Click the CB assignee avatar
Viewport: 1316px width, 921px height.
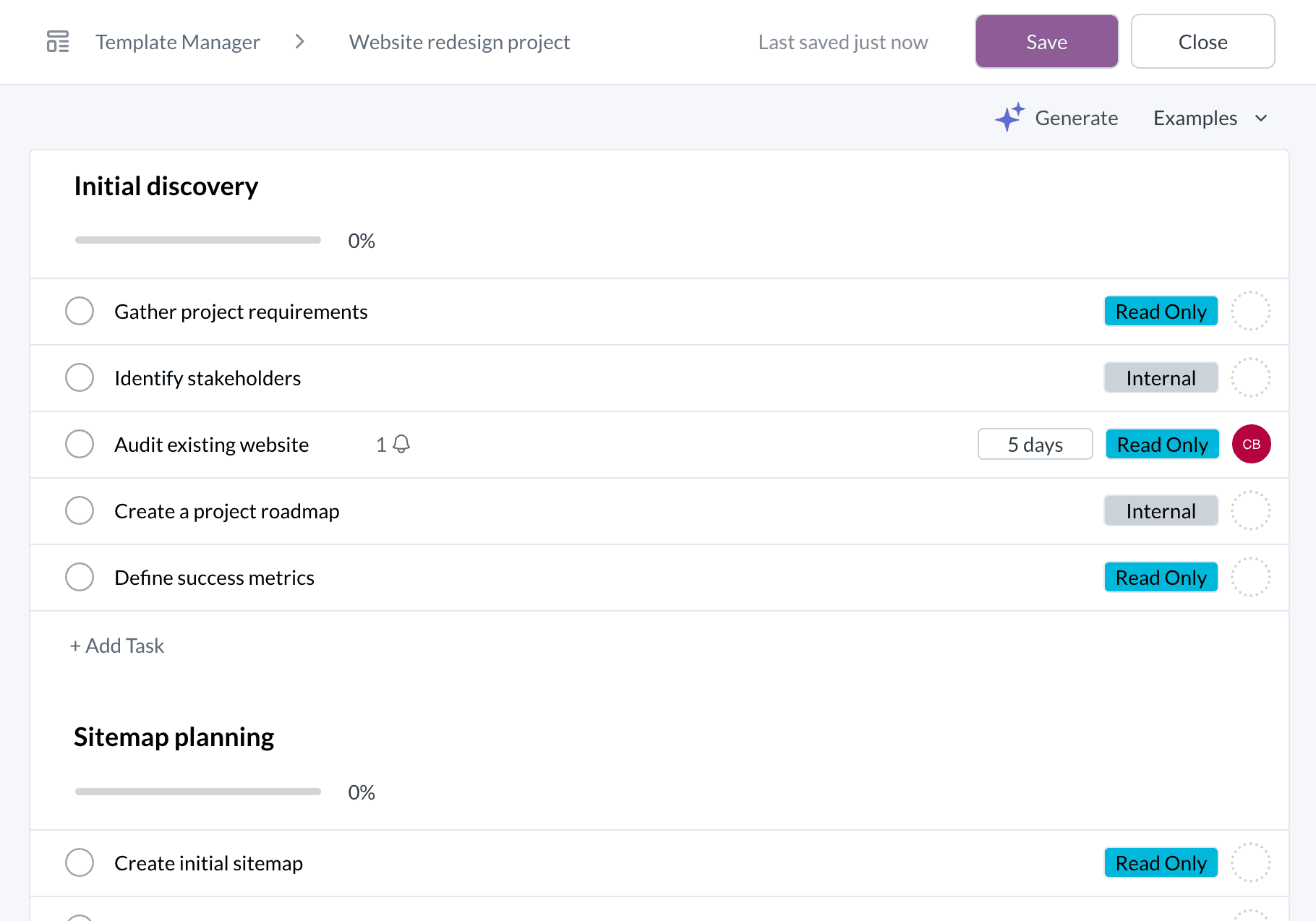[1251, 444]
